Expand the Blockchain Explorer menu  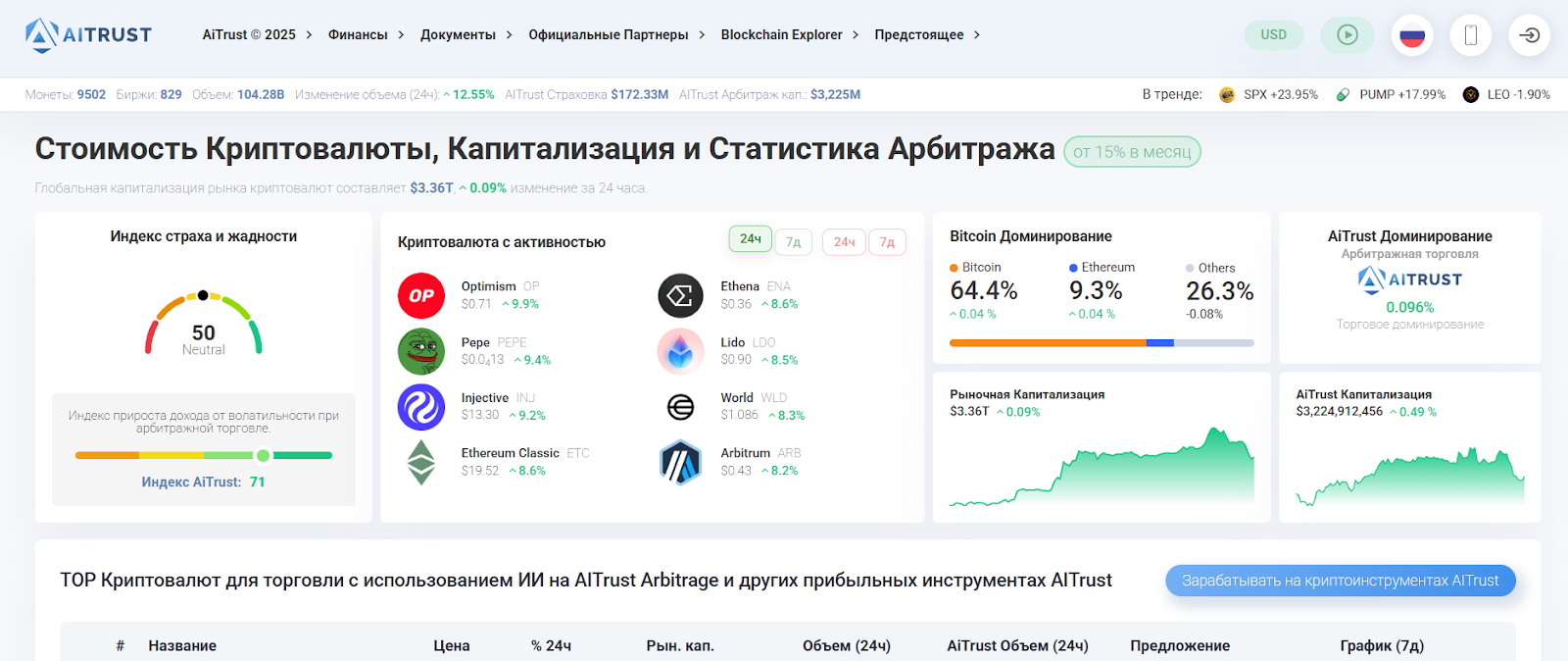(x=790, y=35)
